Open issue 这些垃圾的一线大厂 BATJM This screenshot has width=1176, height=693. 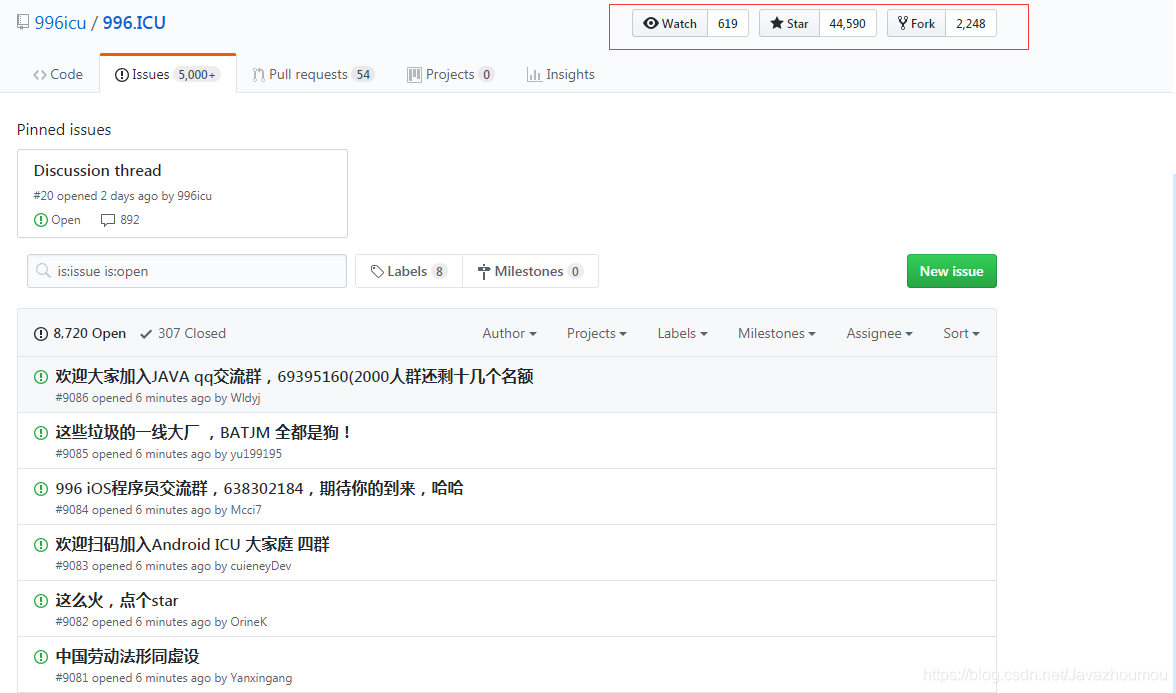click(x=203, y=433)
